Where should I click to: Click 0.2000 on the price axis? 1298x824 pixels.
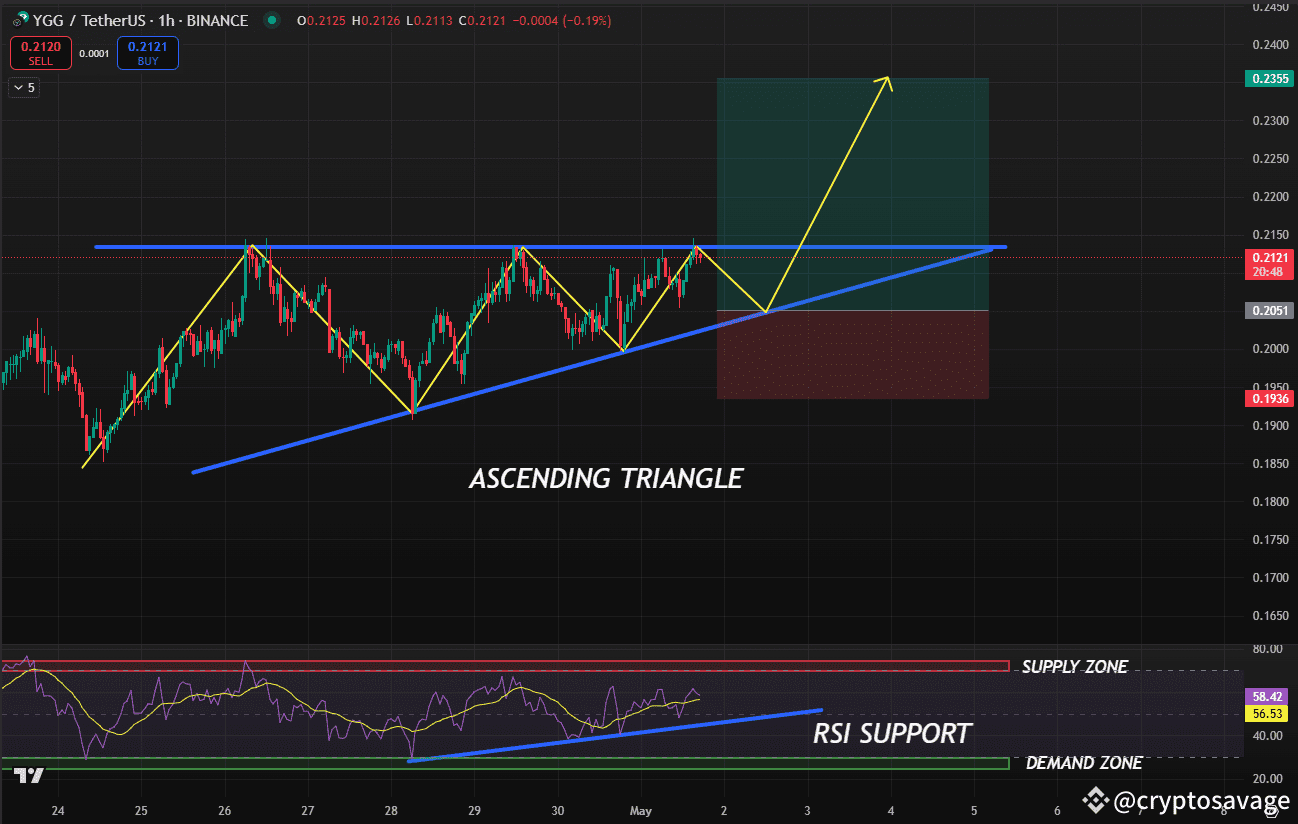(x=1268, y=349)
